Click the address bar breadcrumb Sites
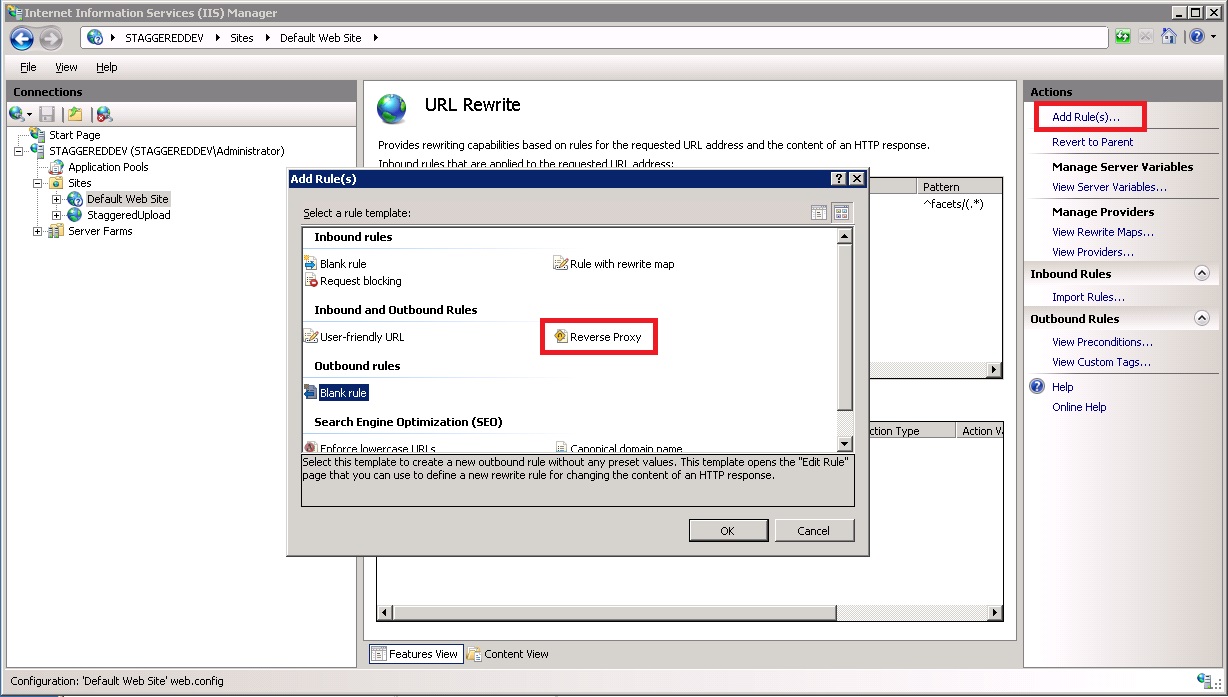This screenshot has height=697, width=1228. click(x=242, y=38)
